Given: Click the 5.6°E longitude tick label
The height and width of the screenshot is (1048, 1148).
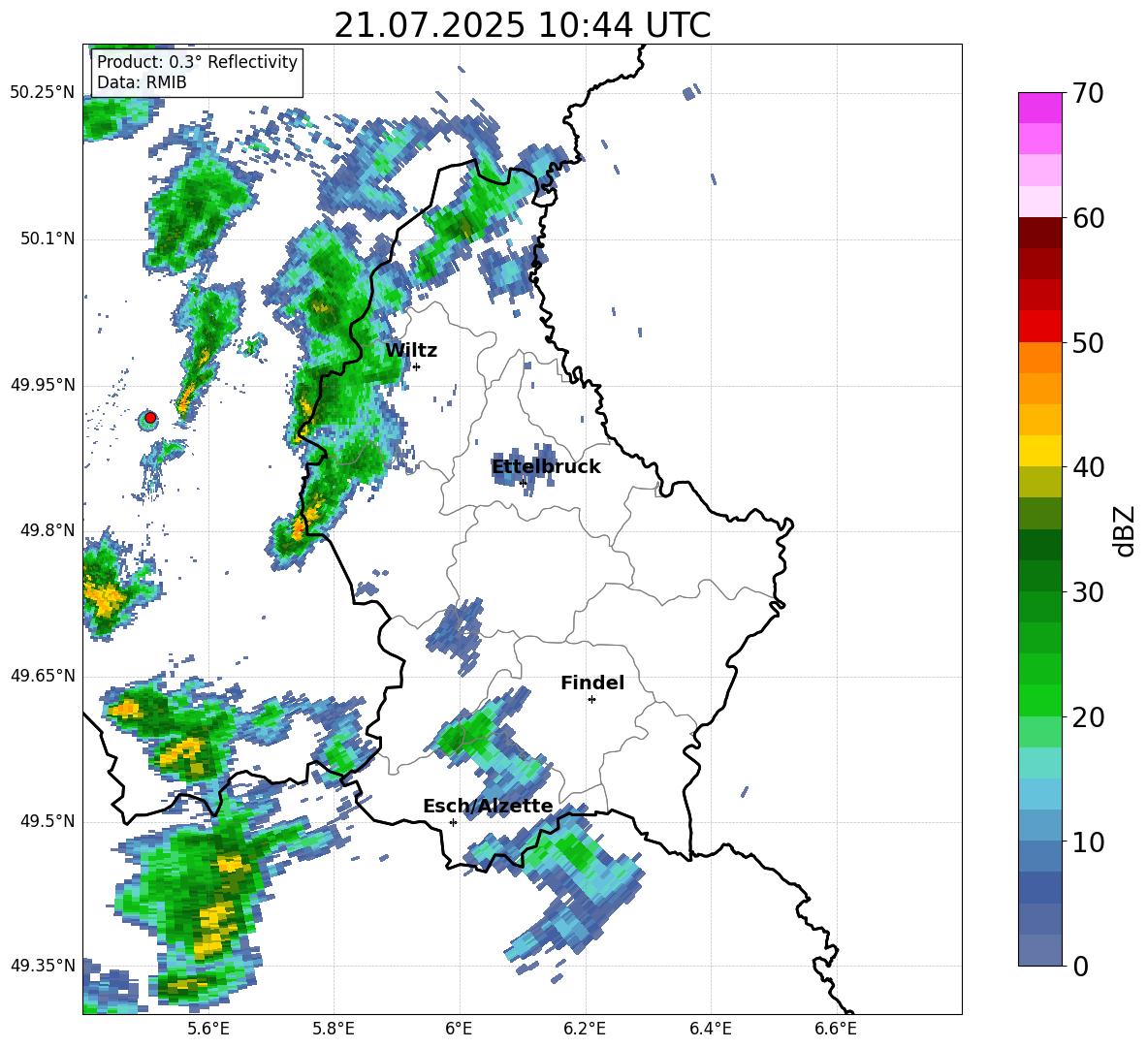Looking at the screenshot, I should click(208, 1029).
